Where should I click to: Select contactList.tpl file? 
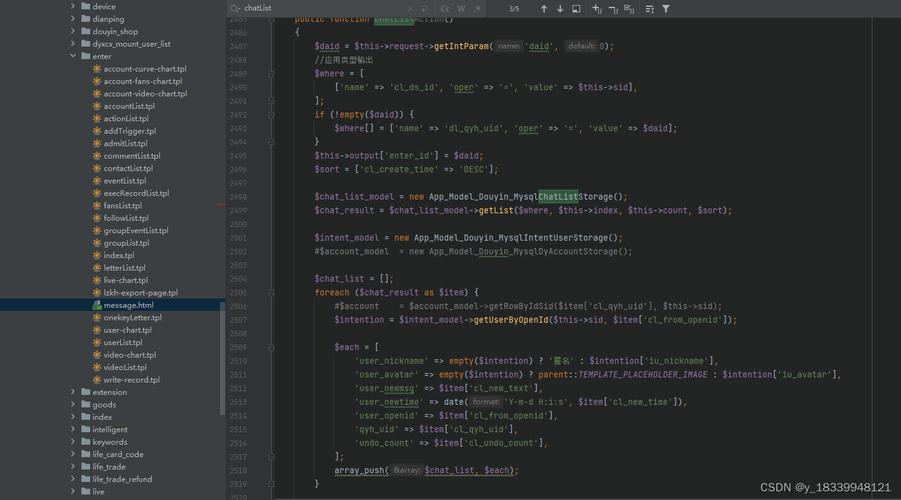[128, 168]
